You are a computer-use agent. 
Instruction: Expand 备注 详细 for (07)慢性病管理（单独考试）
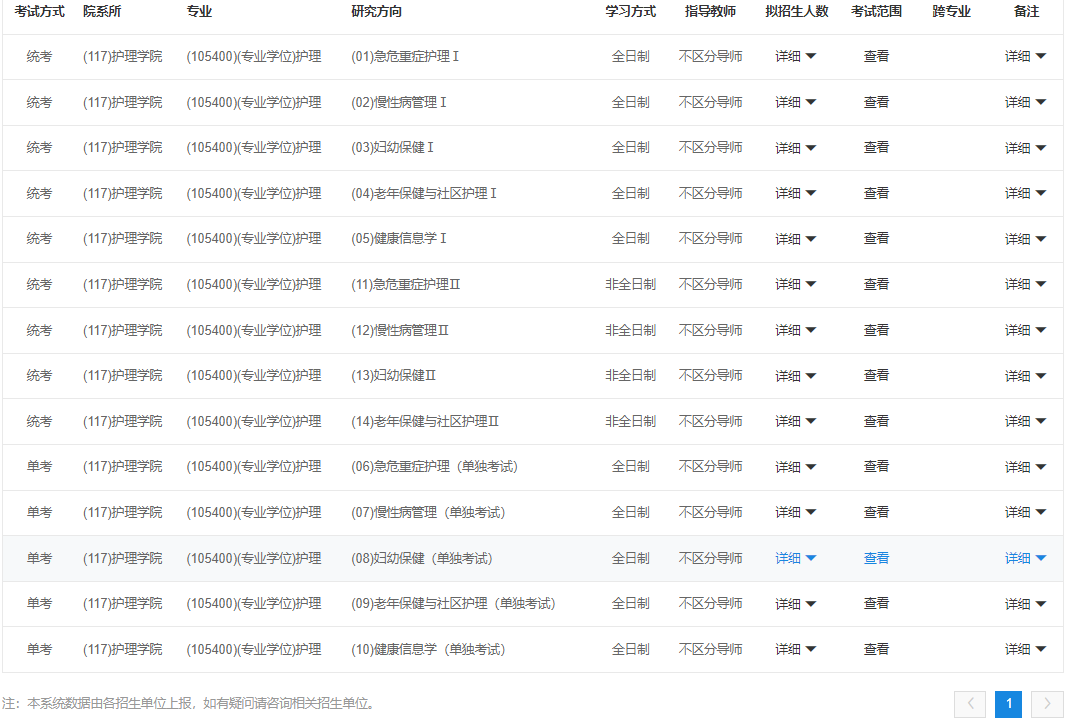coord(1025,513)
